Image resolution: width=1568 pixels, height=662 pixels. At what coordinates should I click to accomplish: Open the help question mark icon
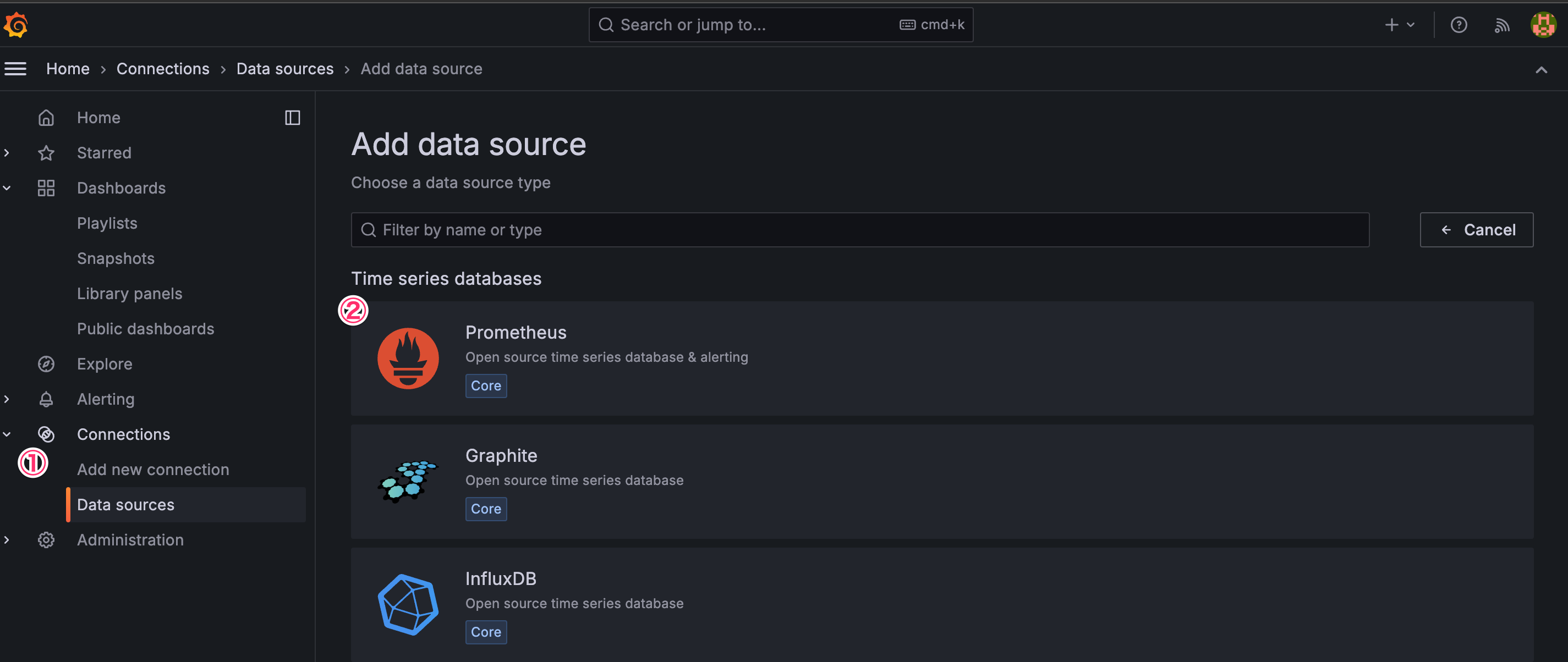1459,25
